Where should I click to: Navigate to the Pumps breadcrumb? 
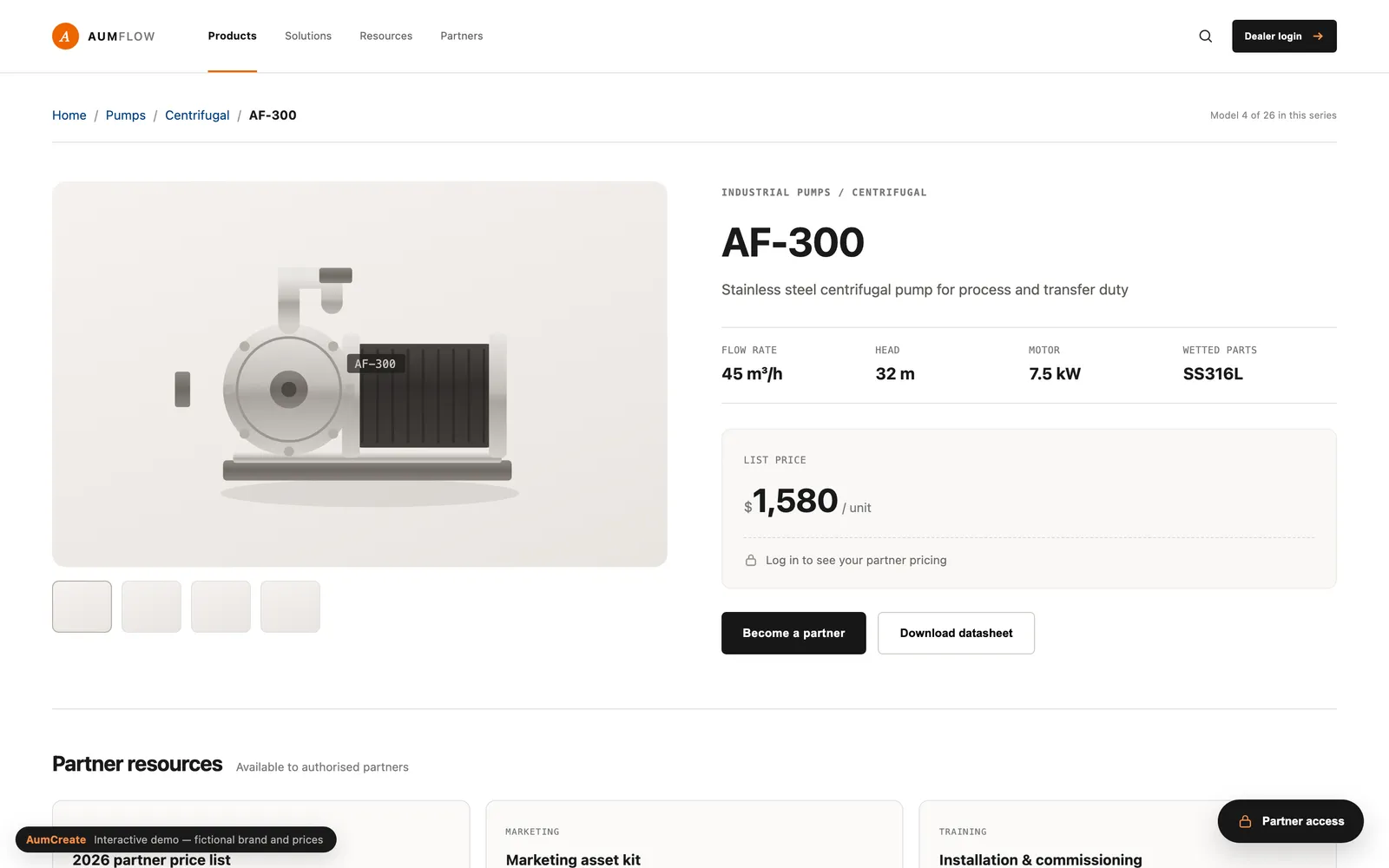pyautogui.click(x=126, y=115)
